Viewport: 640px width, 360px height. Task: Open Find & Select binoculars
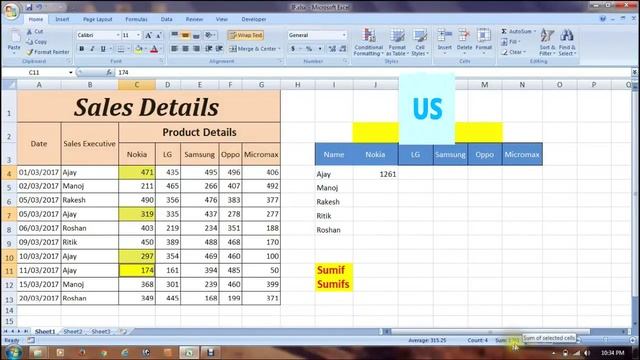pos(567,42)
